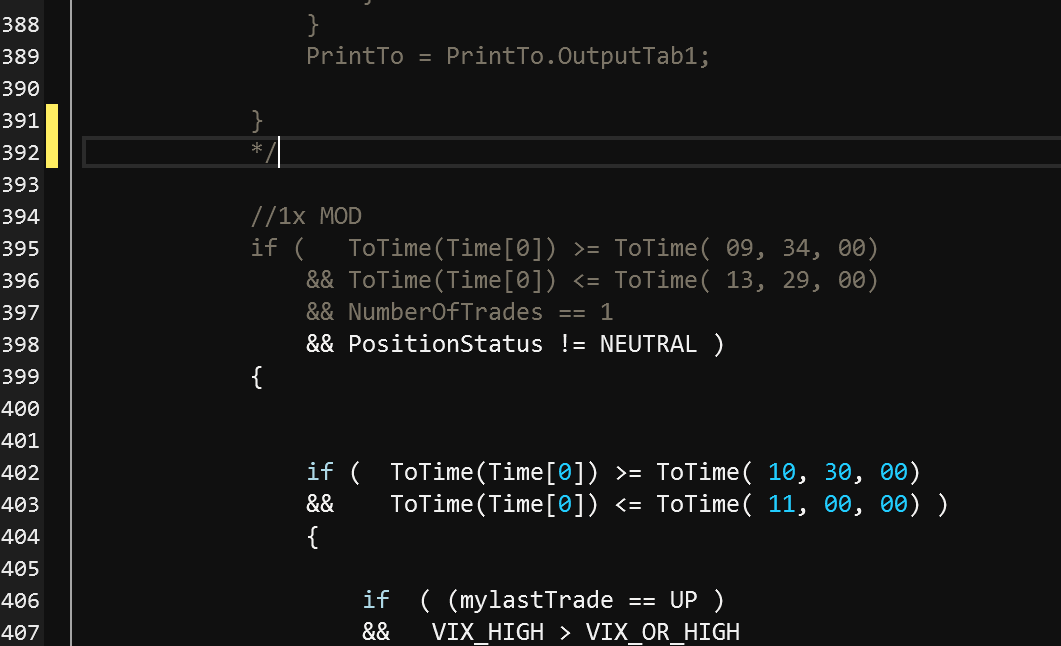Click the highlighted number 11 on line 403
The width and height of the screenshot is (1061, 646).
click(781, 504)
